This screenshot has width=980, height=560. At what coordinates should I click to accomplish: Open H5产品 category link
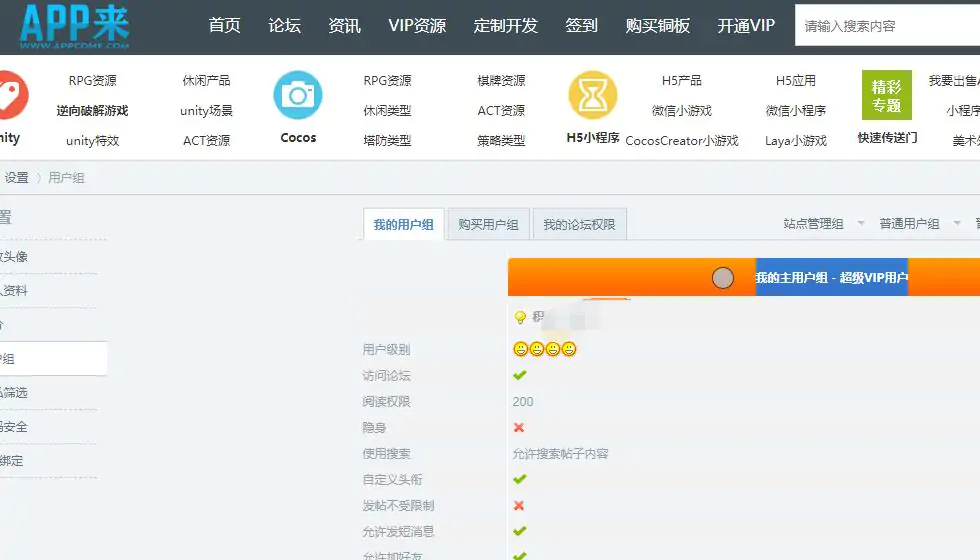[682, 81]
